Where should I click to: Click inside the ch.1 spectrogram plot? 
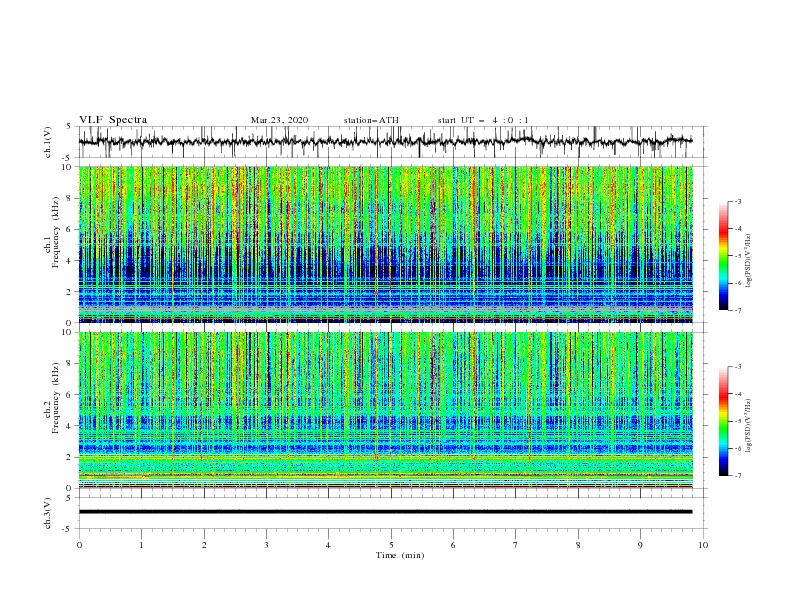tap(386, 244)
